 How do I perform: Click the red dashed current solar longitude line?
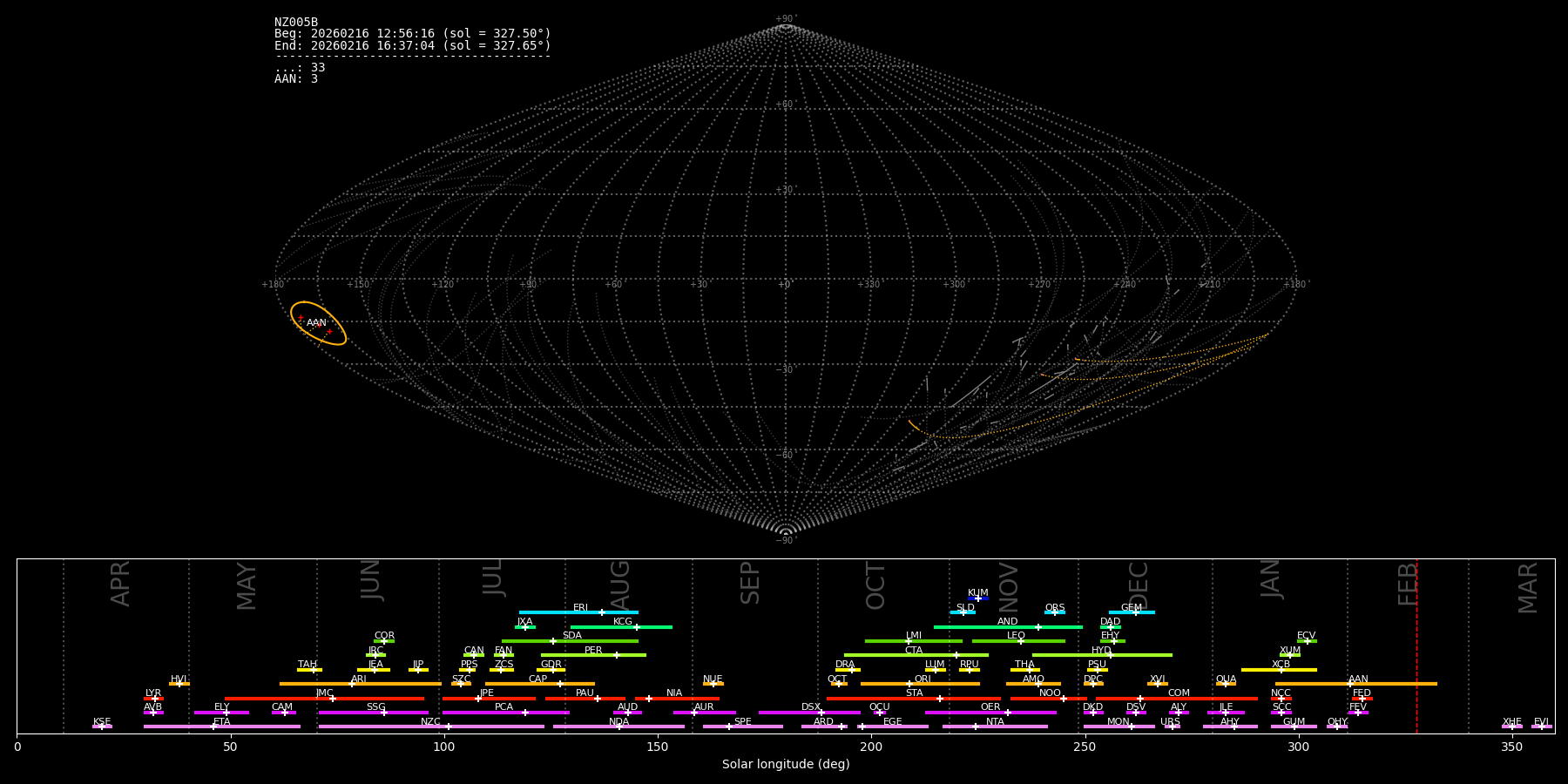[1416, 645]
